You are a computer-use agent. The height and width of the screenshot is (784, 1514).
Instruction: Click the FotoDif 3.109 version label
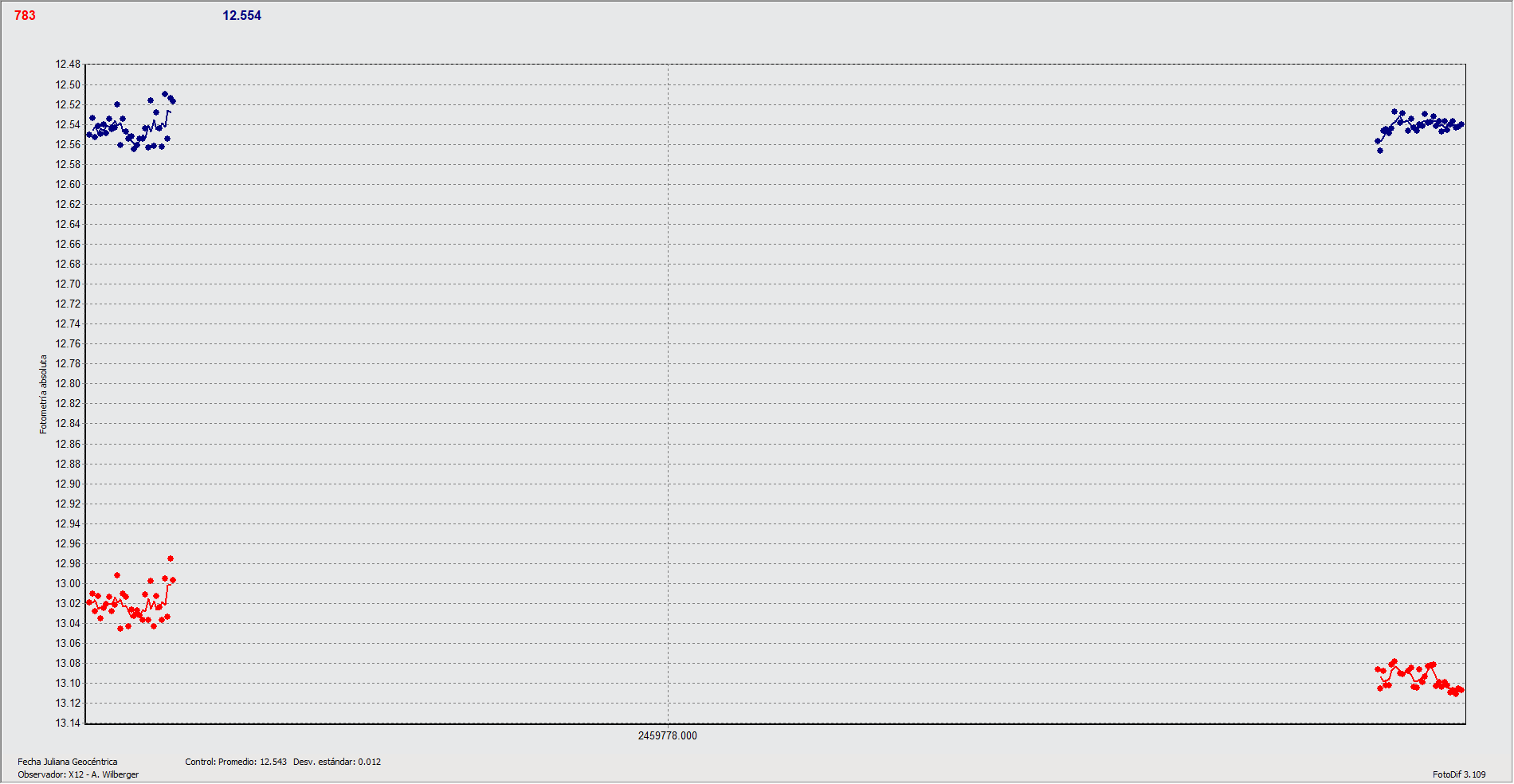pos(1459,775)
